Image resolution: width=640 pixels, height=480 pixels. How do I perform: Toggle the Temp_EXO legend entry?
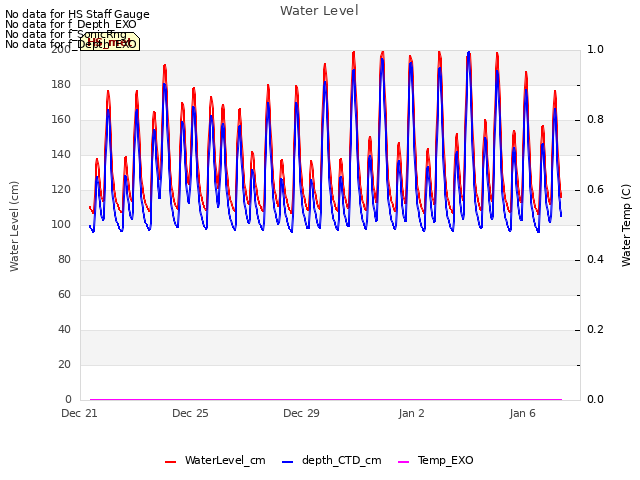click(x=436, y=460)
